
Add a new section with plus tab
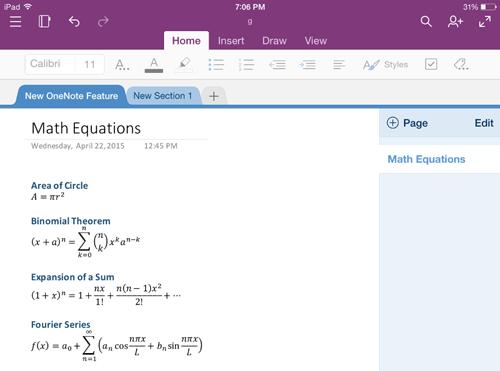click(214, 96)
